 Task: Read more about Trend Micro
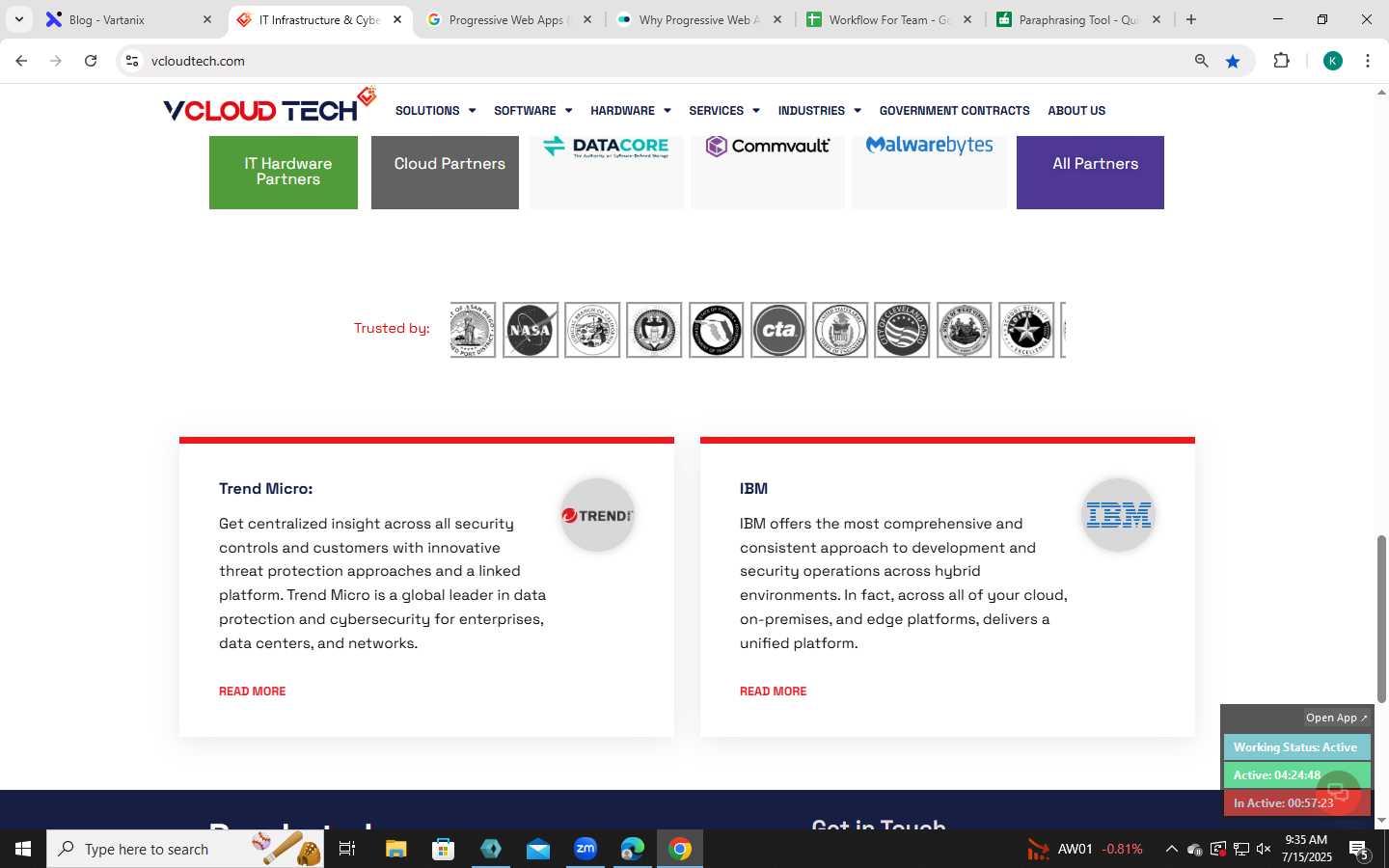(252, 692)
